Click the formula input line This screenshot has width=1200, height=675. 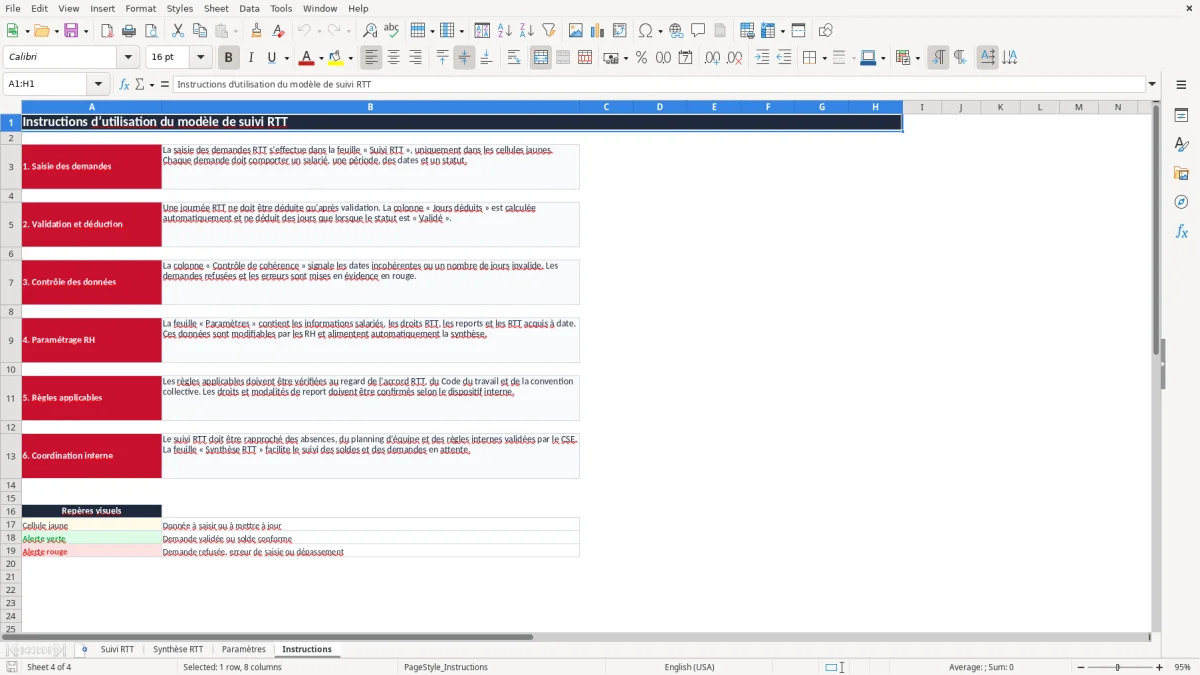coord(658,85)
